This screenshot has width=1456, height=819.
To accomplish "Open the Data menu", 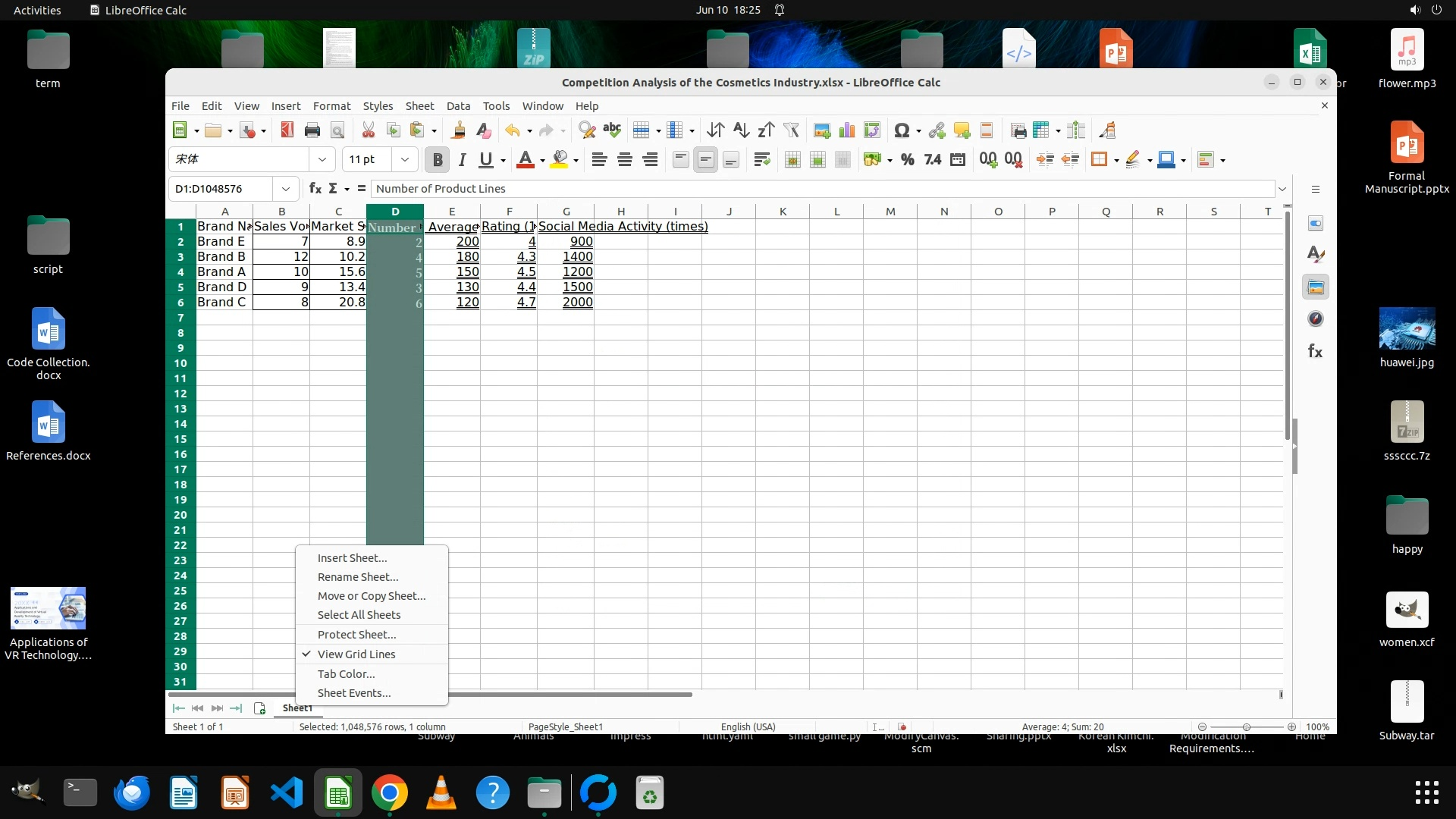I will [458, 106].
